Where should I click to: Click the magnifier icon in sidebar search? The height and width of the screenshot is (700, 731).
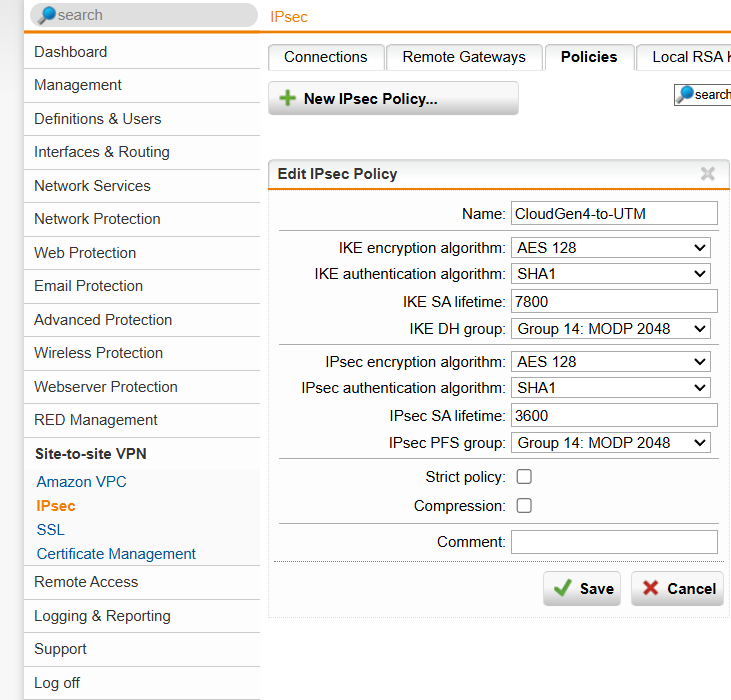[x=44, y=15]
